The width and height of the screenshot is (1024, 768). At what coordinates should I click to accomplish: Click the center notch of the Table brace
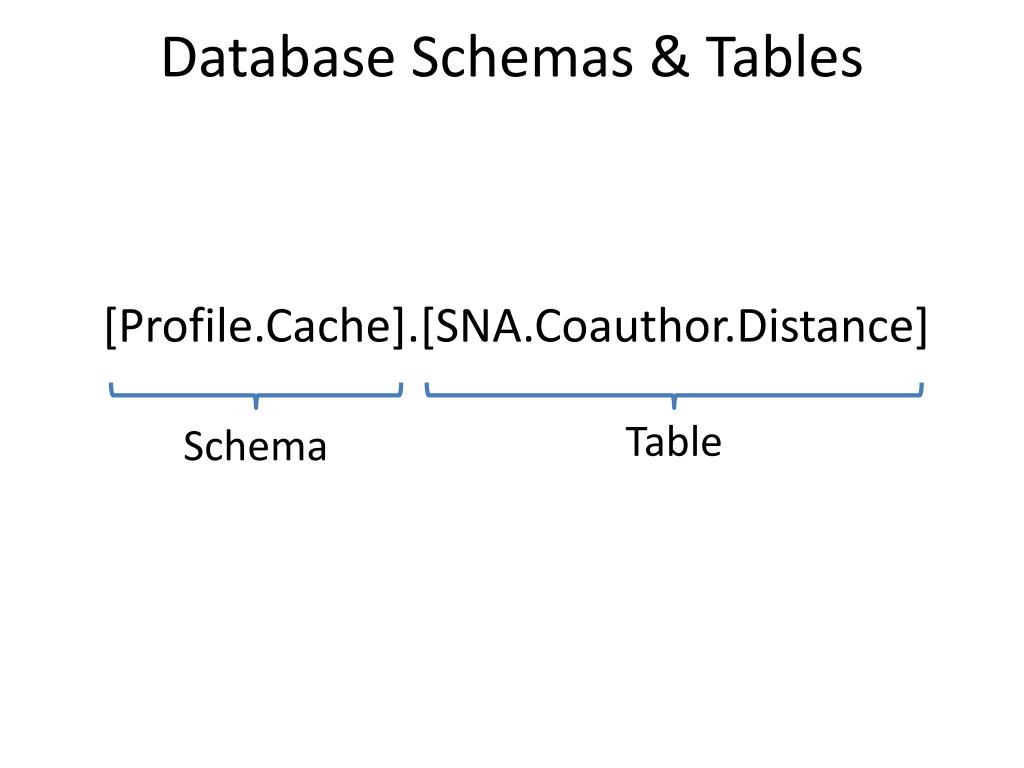click(674, 402)
